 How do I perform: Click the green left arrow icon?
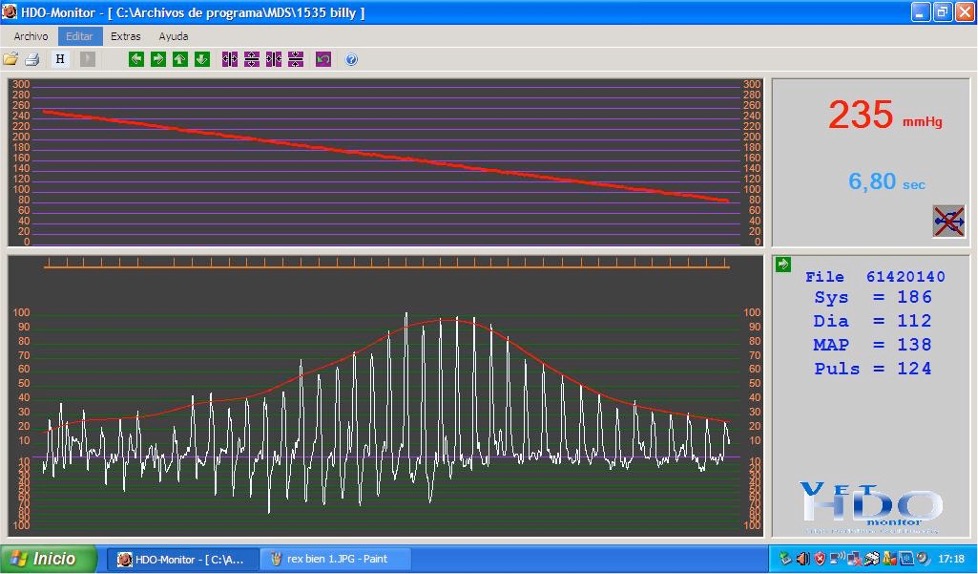point(136,60)
